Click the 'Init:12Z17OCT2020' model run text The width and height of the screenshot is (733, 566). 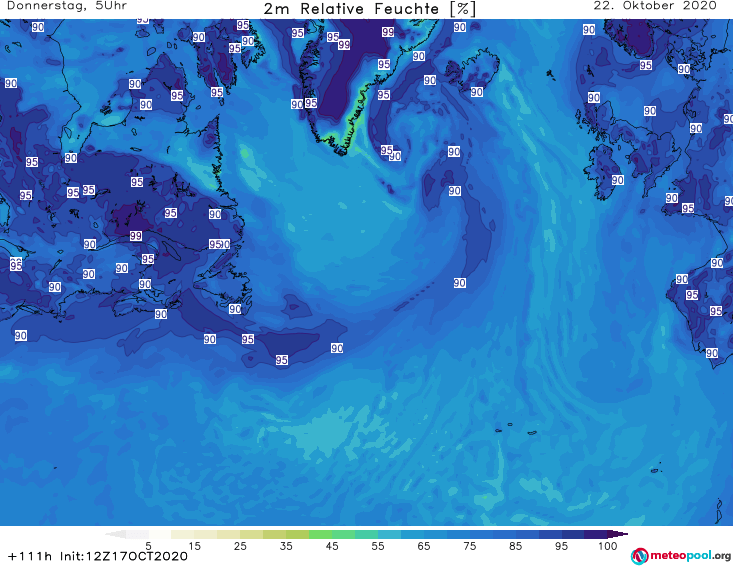(x=124, y=557)
